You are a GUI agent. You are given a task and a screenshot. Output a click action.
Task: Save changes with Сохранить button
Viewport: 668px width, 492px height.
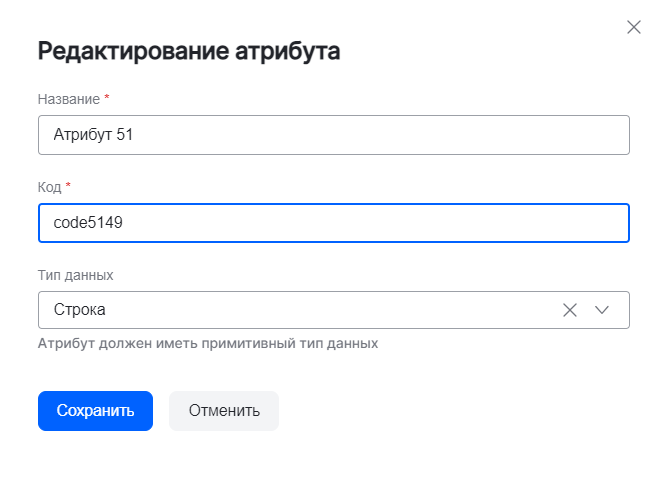pos(95,411)
